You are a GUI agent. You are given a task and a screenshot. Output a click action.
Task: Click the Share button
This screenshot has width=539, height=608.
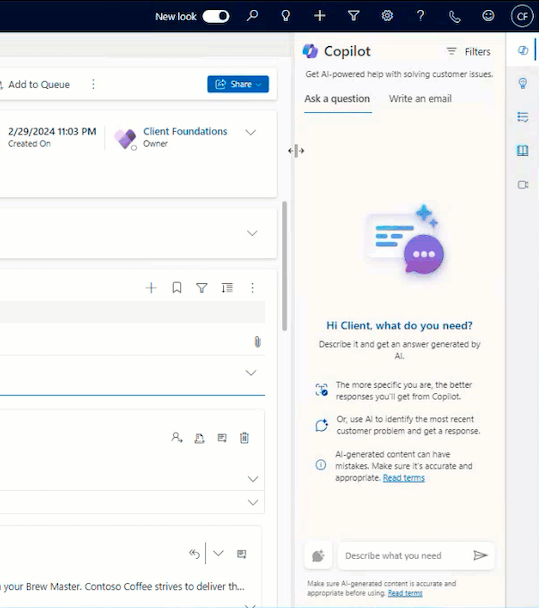238,84
